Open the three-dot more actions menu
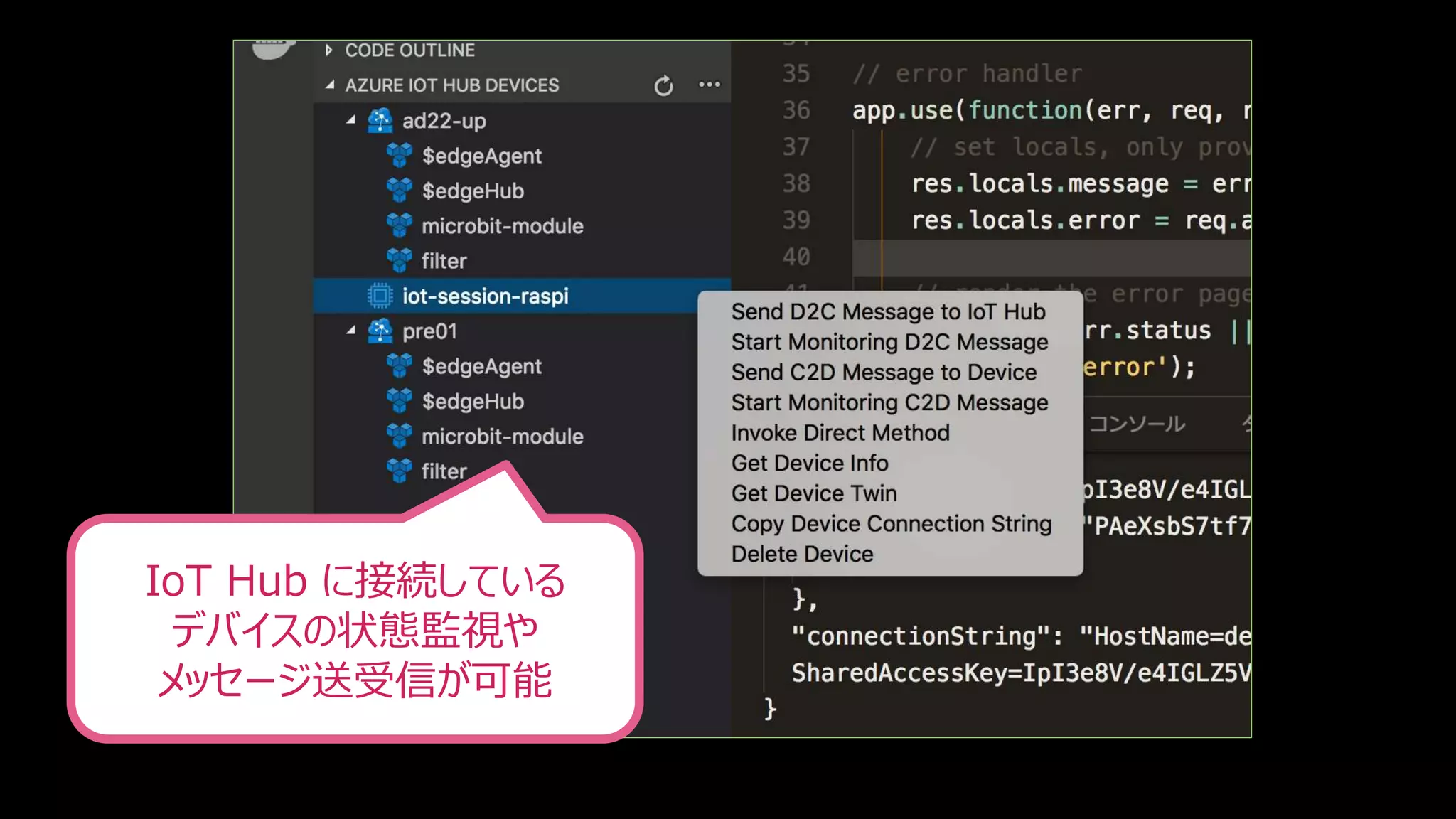This screenshot has height=819, width=1456. click(709, 85)
